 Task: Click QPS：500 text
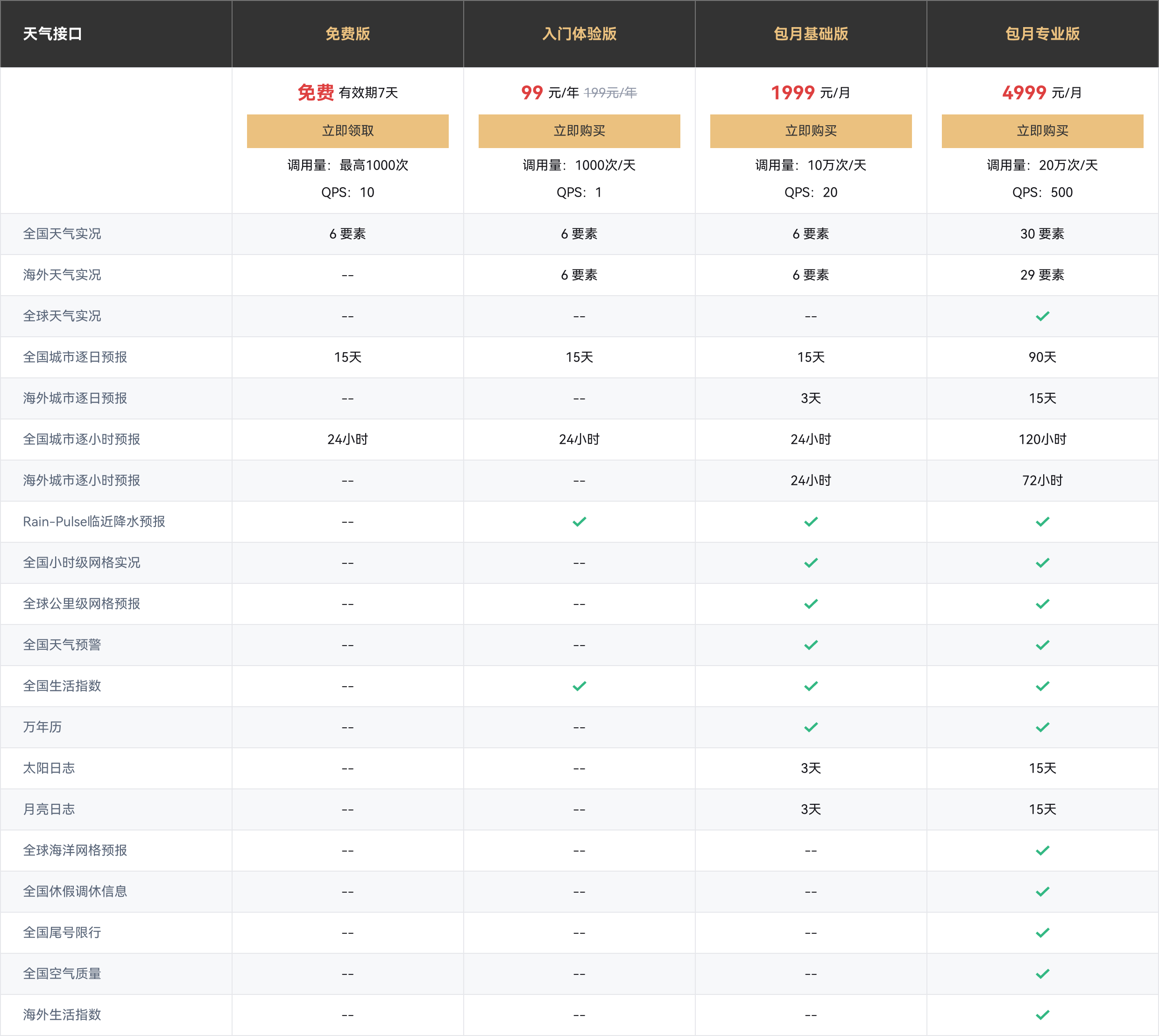pyautogui.click(x=1042, y=192)
